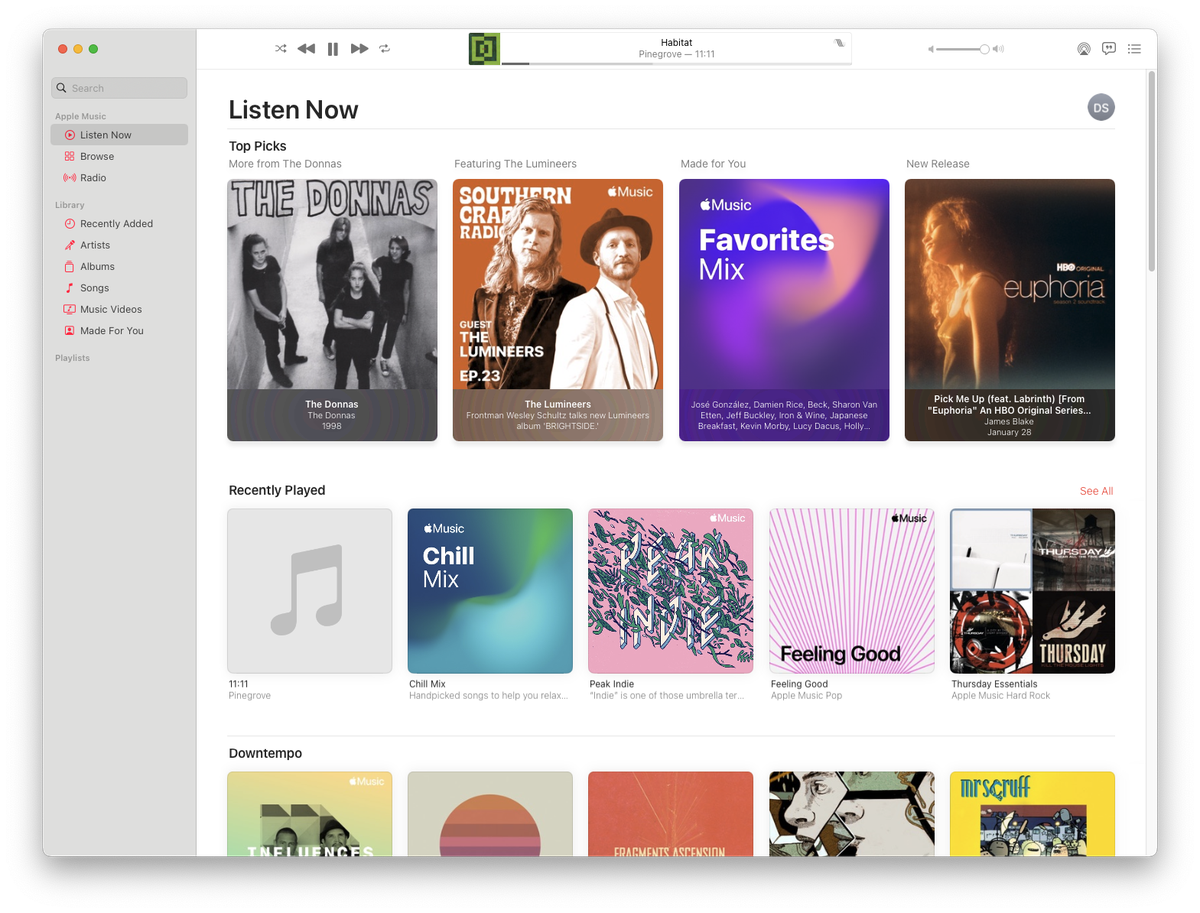1200x913 pixels.
Task: Click the Pinegrove artist text under 11:11
Action: pyautogui.click(x=249, y=696)
